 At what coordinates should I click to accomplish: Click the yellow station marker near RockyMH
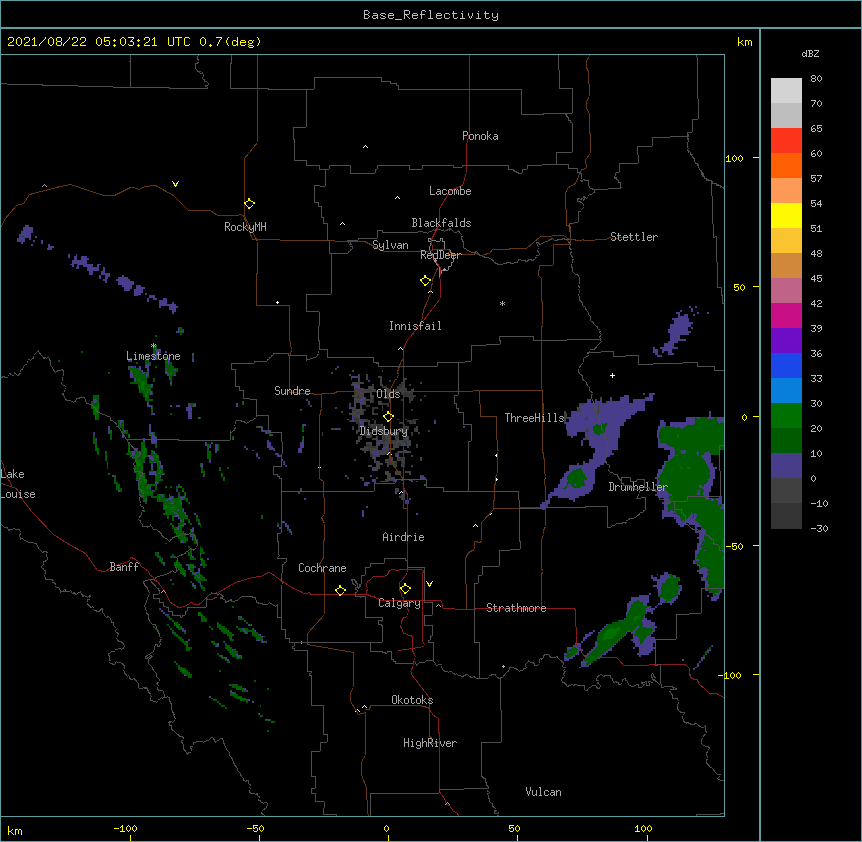[249, 204]
